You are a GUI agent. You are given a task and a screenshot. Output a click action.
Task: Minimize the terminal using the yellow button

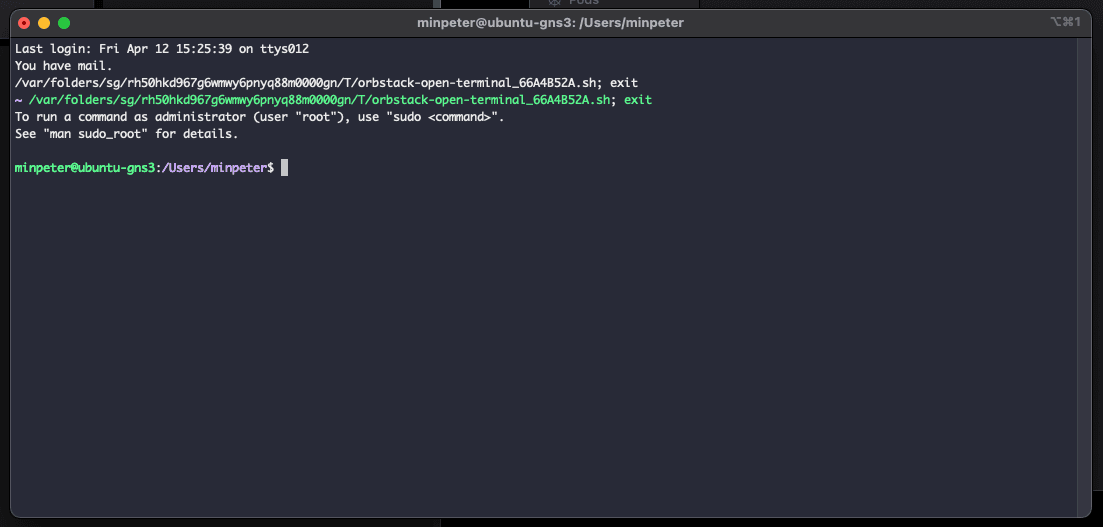44,23
